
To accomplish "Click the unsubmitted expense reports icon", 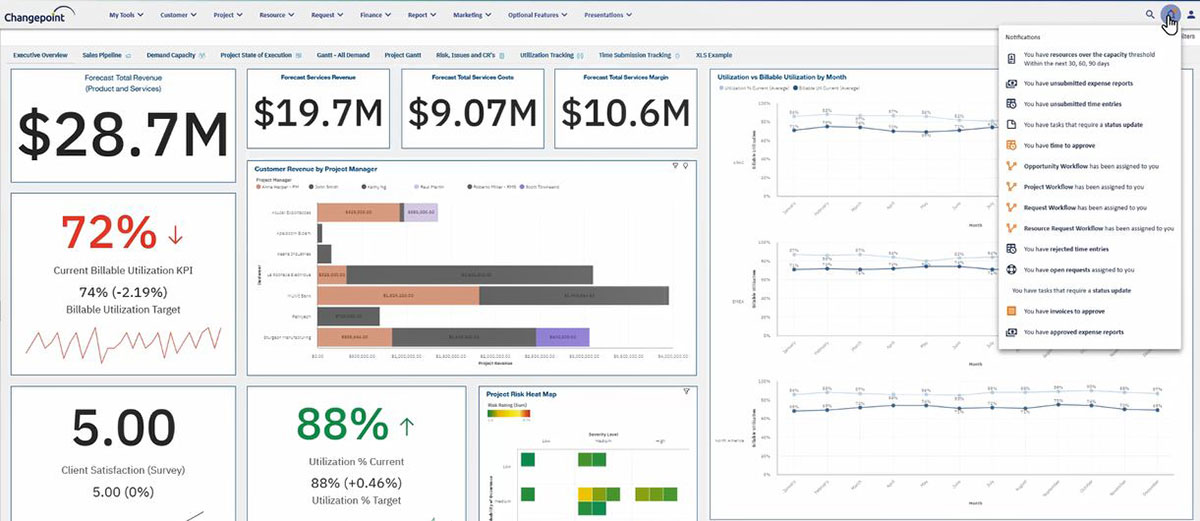I will click(x=1012, y=83).
